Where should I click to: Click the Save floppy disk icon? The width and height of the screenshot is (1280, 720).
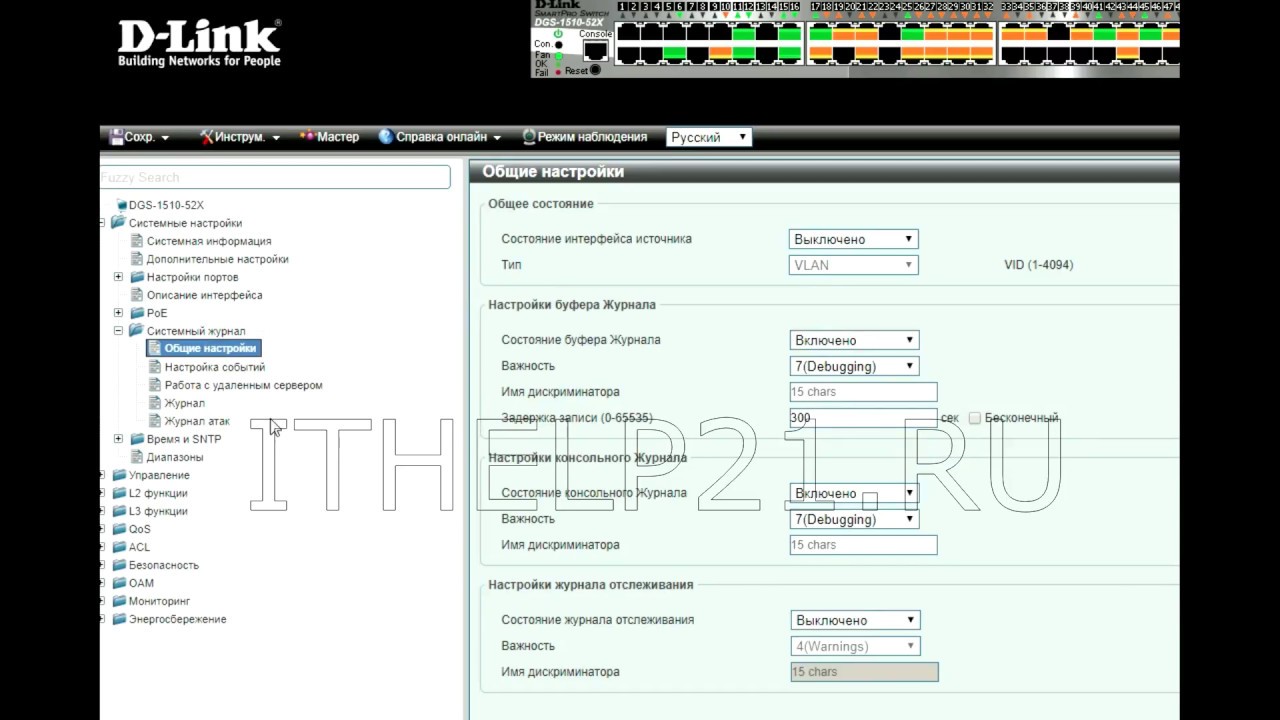coord(116,137)
